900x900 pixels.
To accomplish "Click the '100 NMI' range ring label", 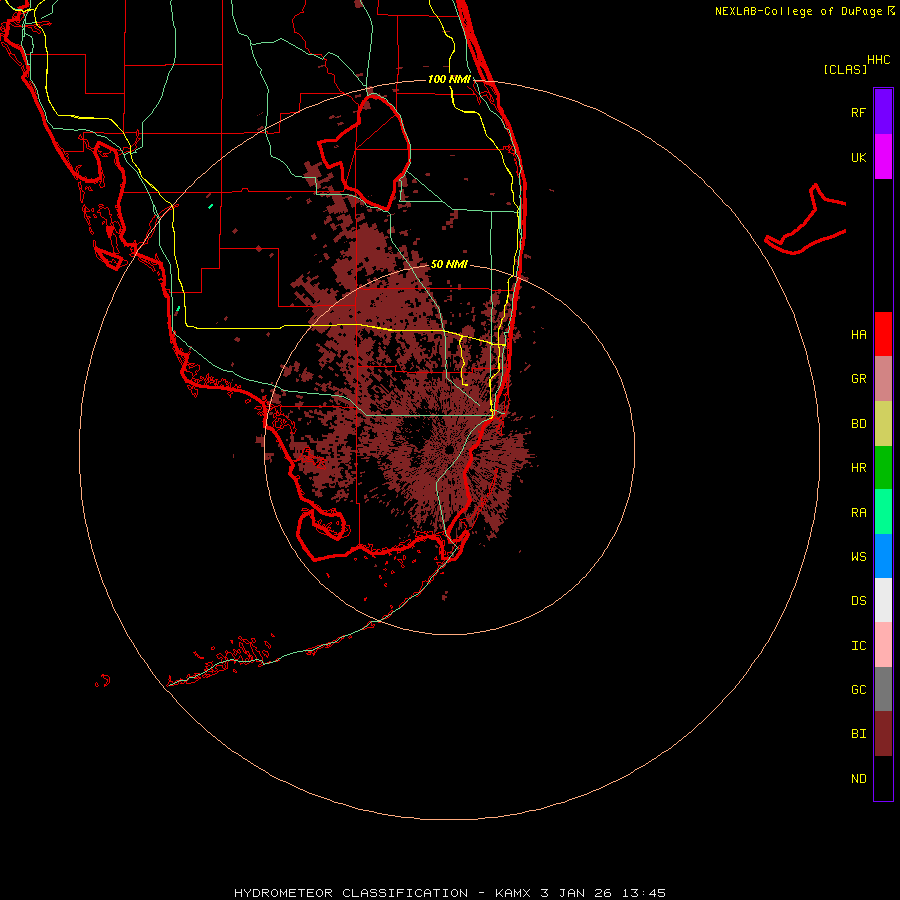I will click(x=449, y=79).
